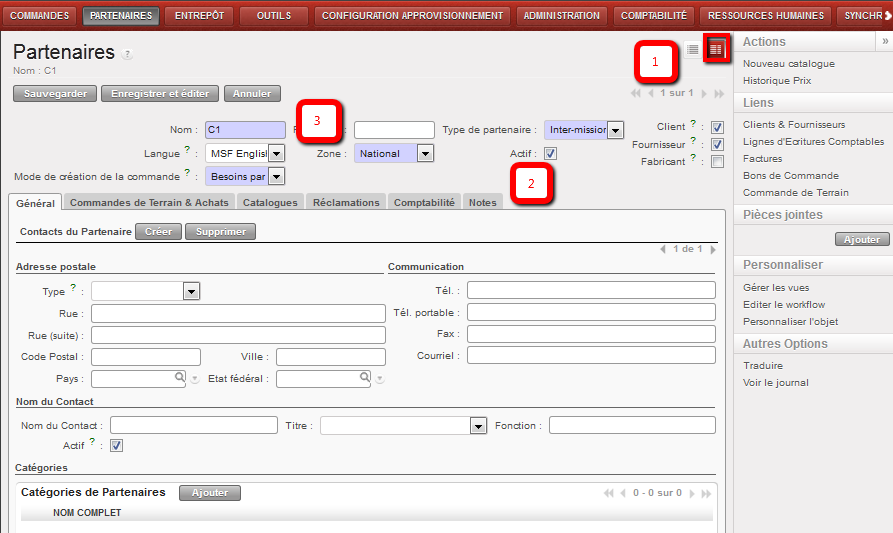Expand the Type de partenaire dropdown
The width and height of the screenshot is (893, 533).
point(615,130)
